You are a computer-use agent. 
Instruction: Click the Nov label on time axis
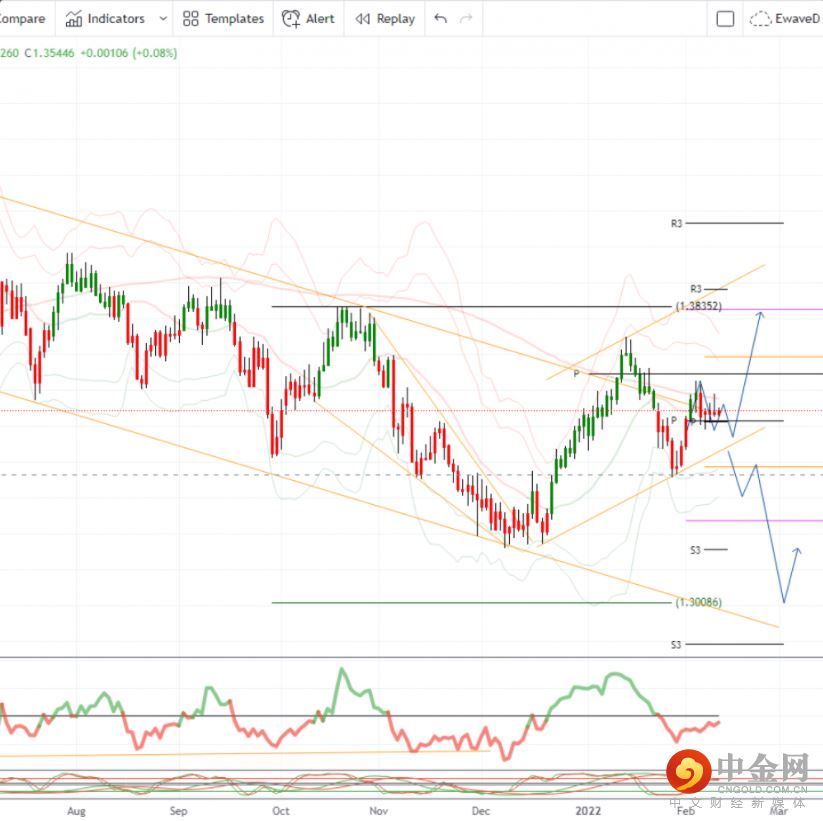[378, 811]
